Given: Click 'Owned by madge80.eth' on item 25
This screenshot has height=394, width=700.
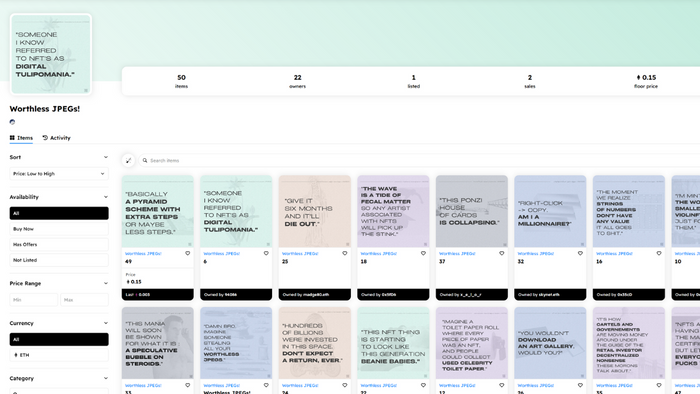Looking at the screenshot, I should [x=315, y=294].
